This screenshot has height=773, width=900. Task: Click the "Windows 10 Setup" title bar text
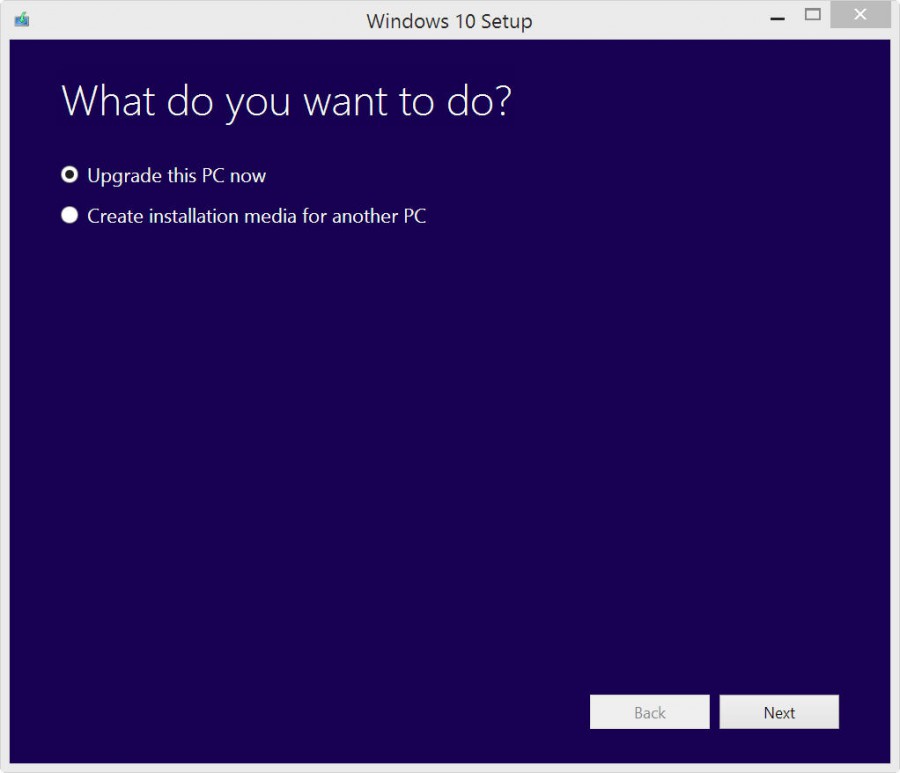pyautogui.click(x=450, y=20)
